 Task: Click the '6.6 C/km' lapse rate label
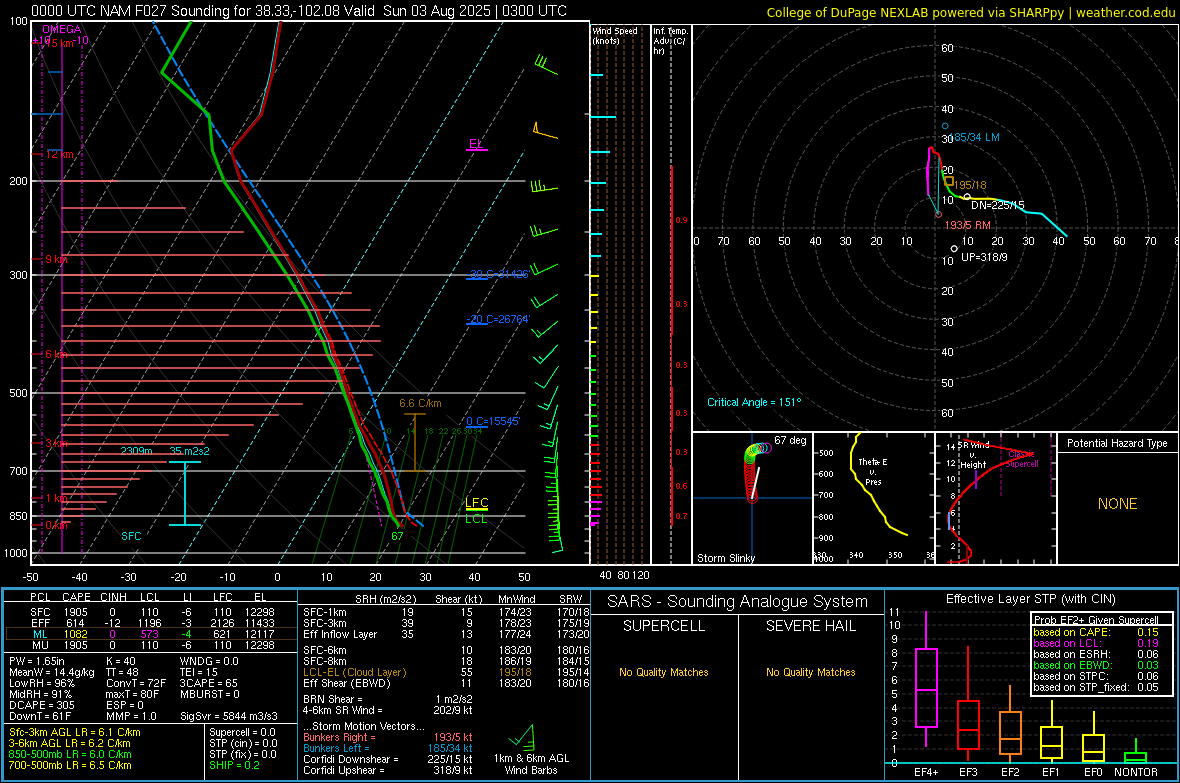[x=420, y=404]
